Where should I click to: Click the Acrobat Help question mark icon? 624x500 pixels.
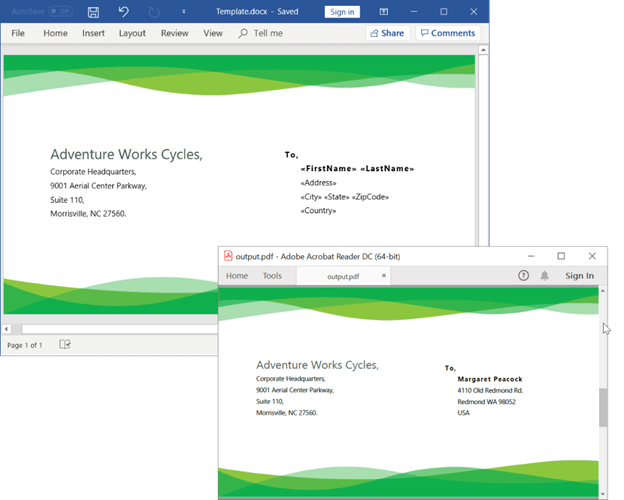(524, 276)
